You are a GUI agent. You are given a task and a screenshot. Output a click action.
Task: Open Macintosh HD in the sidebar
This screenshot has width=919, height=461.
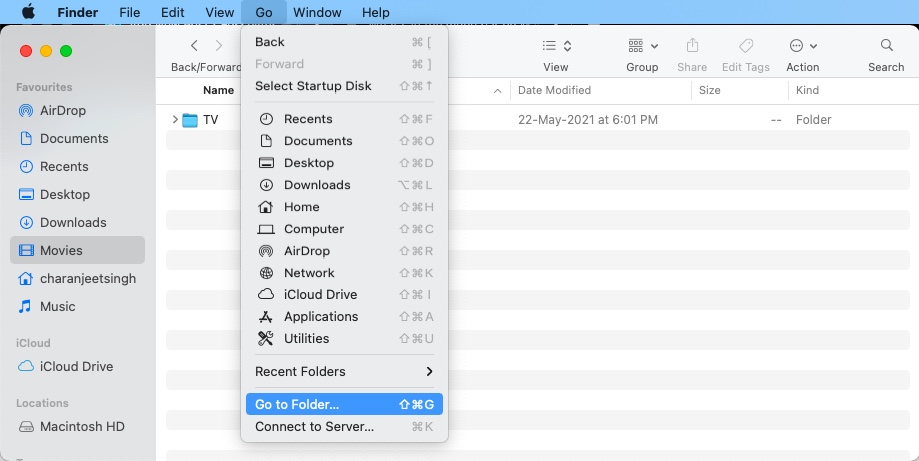click(77, 426)
